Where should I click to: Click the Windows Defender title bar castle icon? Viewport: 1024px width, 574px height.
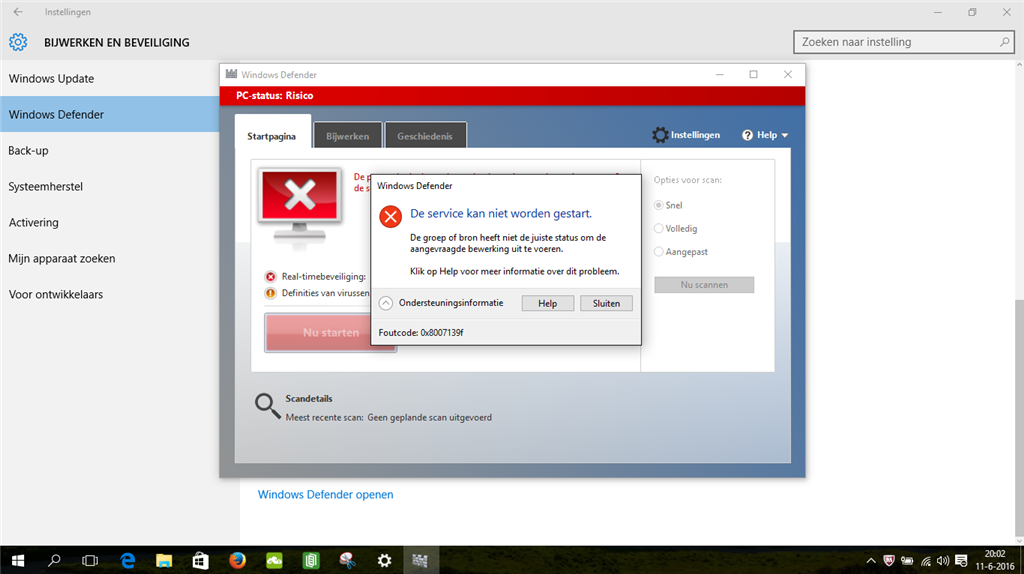231,74
